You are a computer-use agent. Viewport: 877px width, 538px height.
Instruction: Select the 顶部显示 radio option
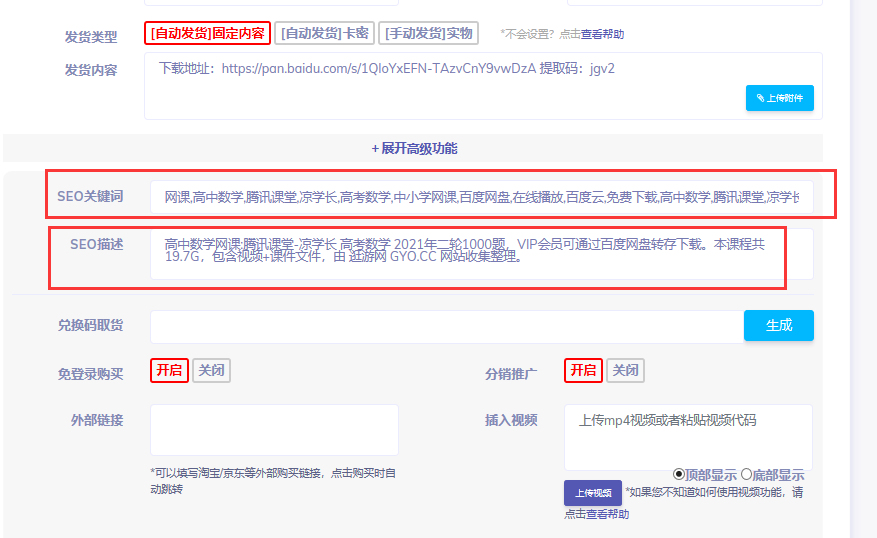point(680,475)
